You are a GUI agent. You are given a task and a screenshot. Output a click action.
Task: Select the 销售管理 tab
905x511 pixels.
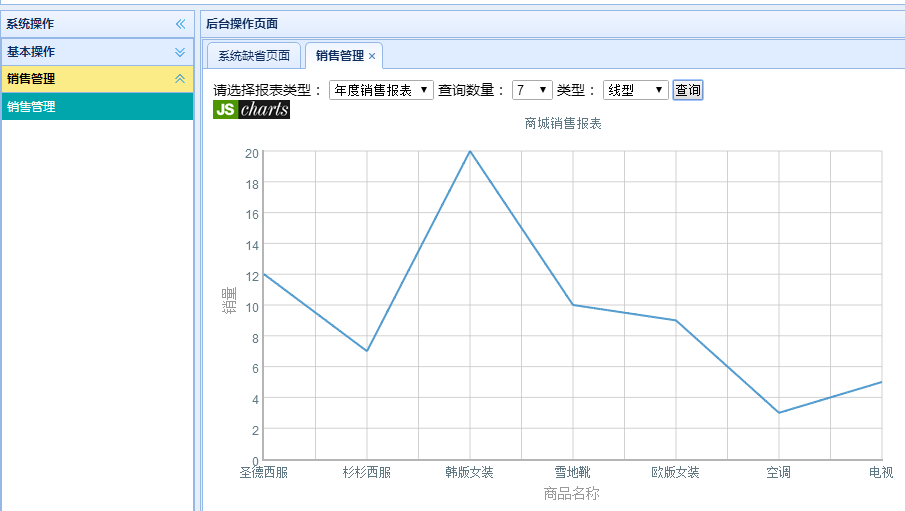(x=339, y=56)
